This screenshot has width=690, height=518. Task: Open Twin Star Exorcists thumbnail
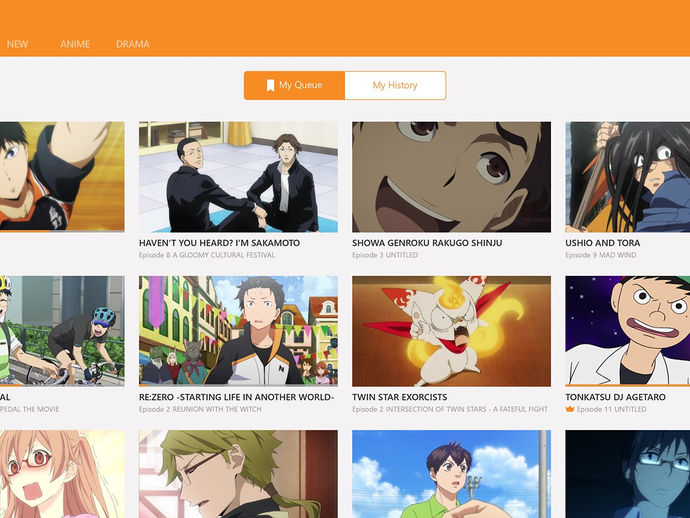pyautogui.click(x=451, y=331)
